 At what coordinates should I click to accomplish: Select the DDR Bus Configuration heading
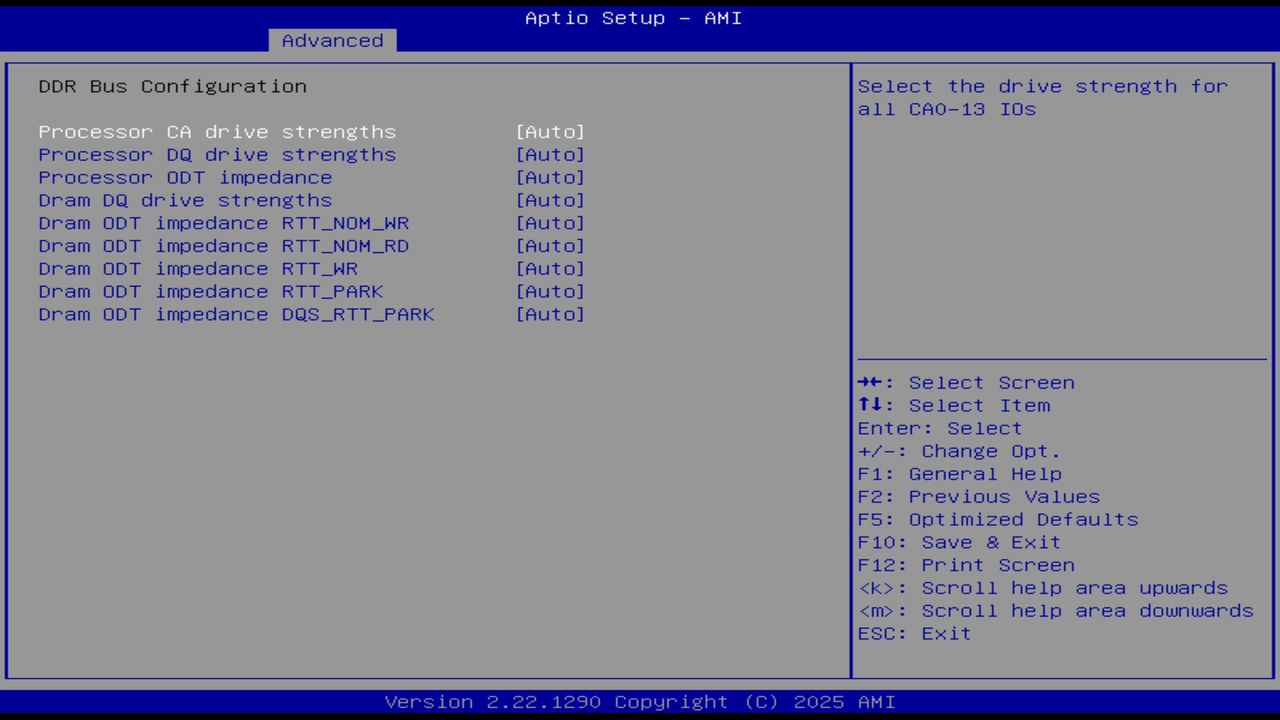click(x=172, y=86)
